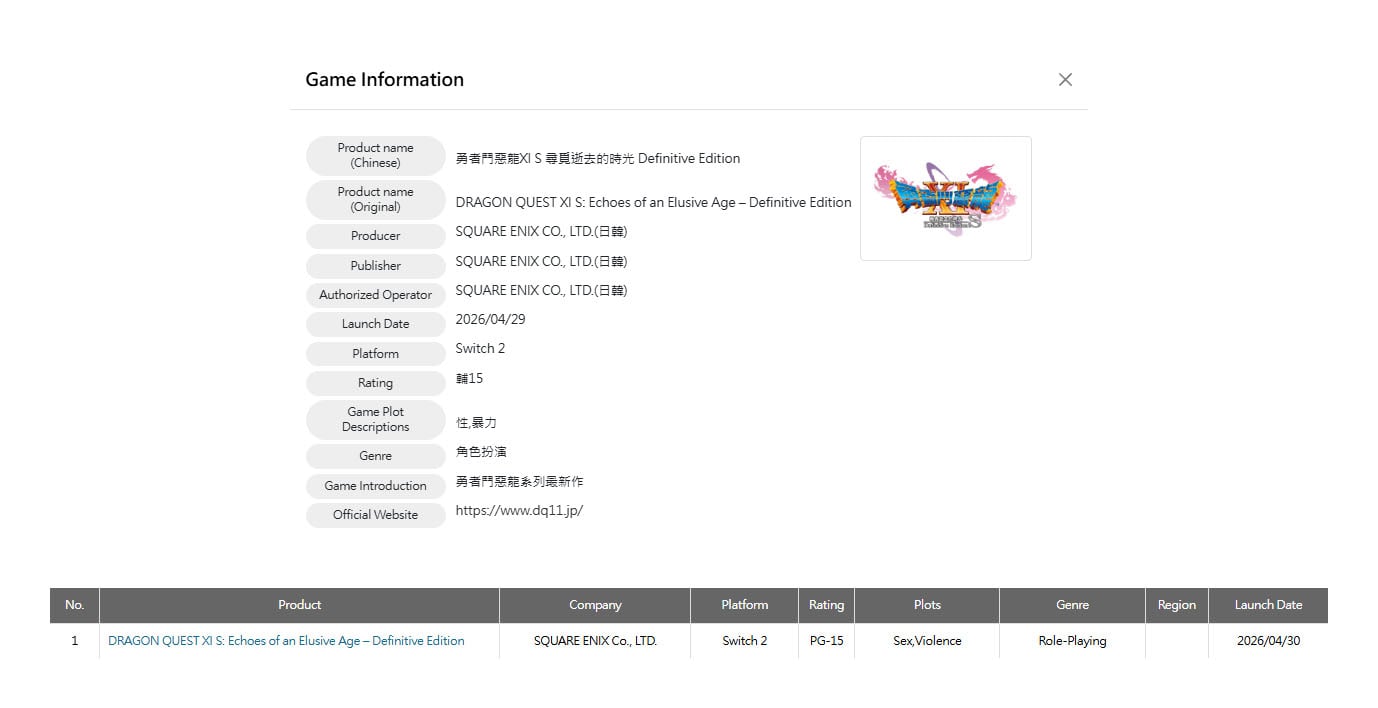Screen dimensions: 1378x708
Task: Click the Rating label pill
Action: click(375, 383)
